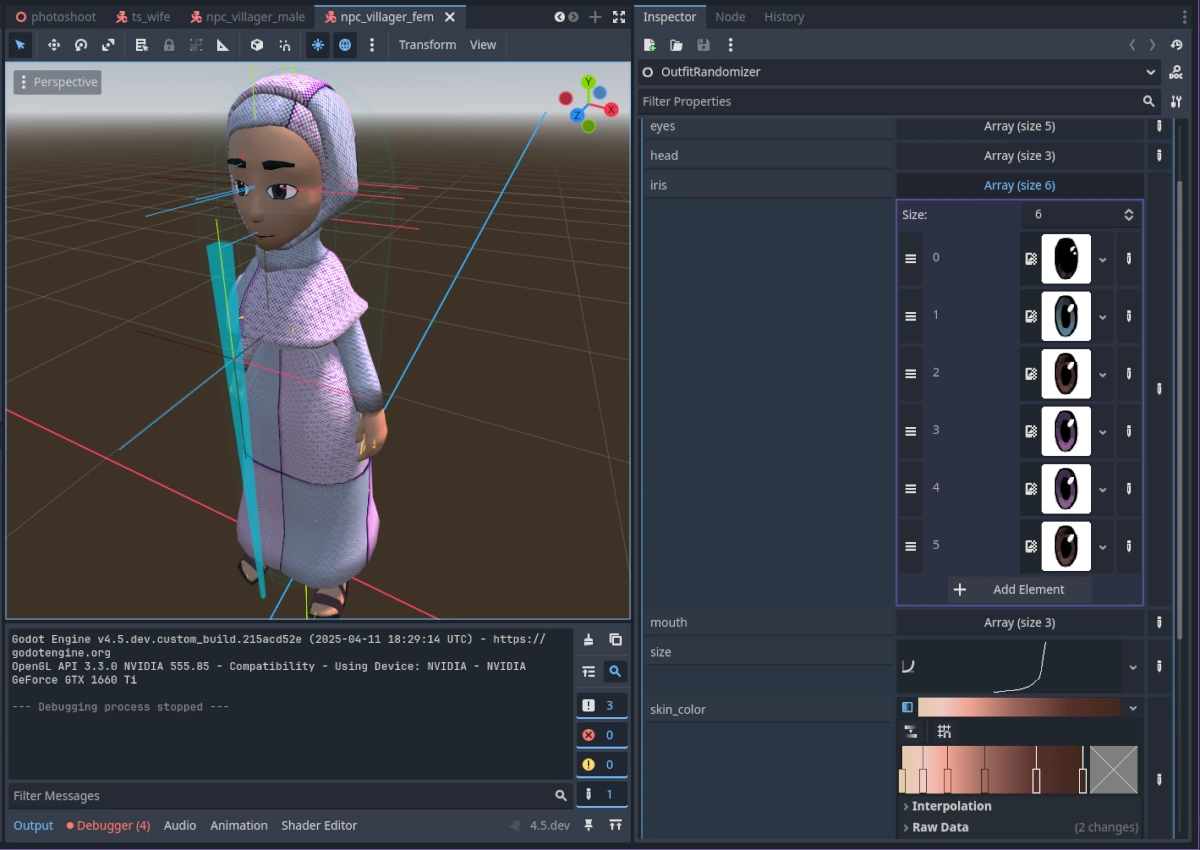1200x850 pixels.
Task: Lock the selected node from selection
Action: point(169,45)
